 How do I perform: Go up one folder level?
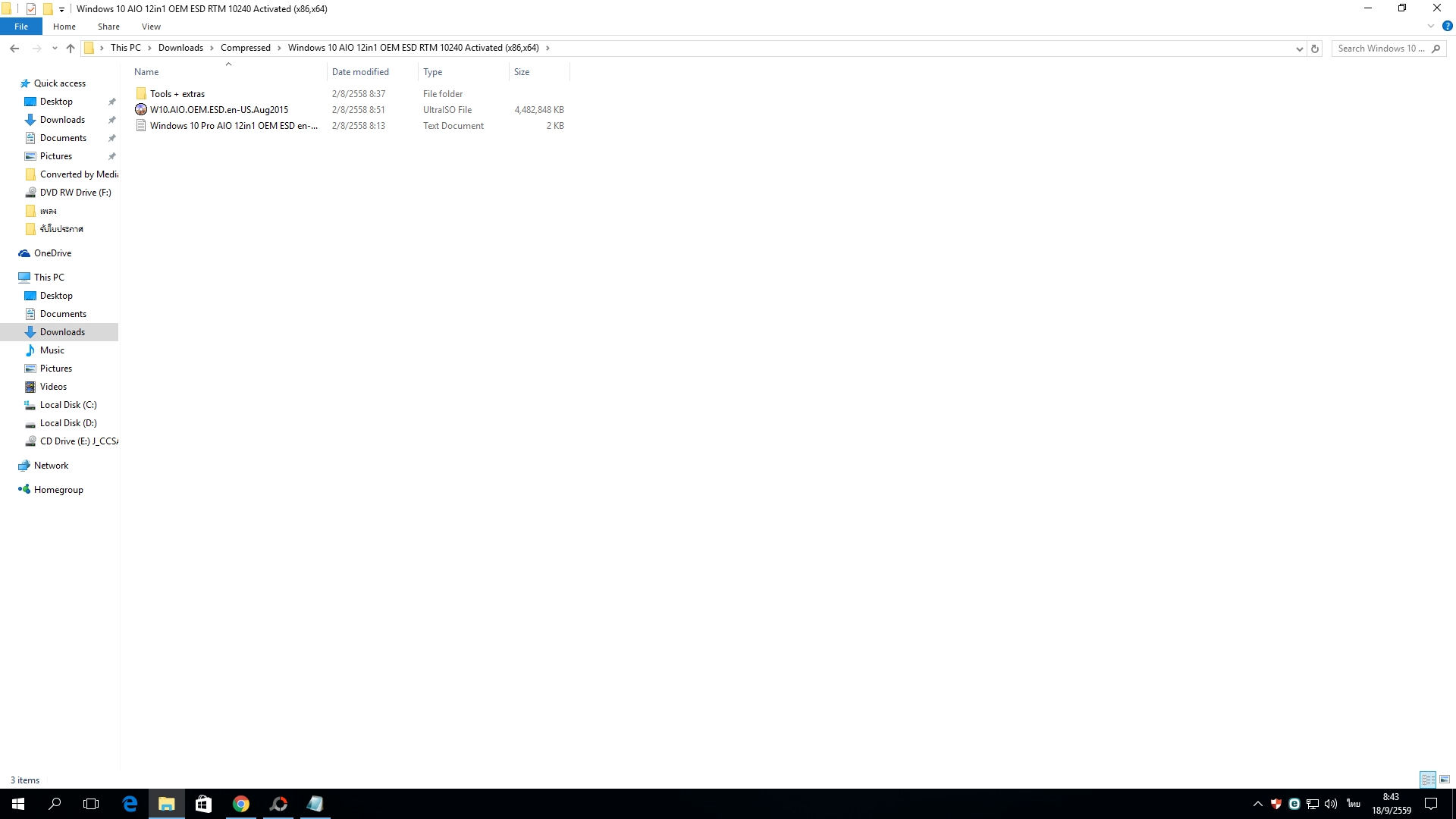click(x=71, y=48)
